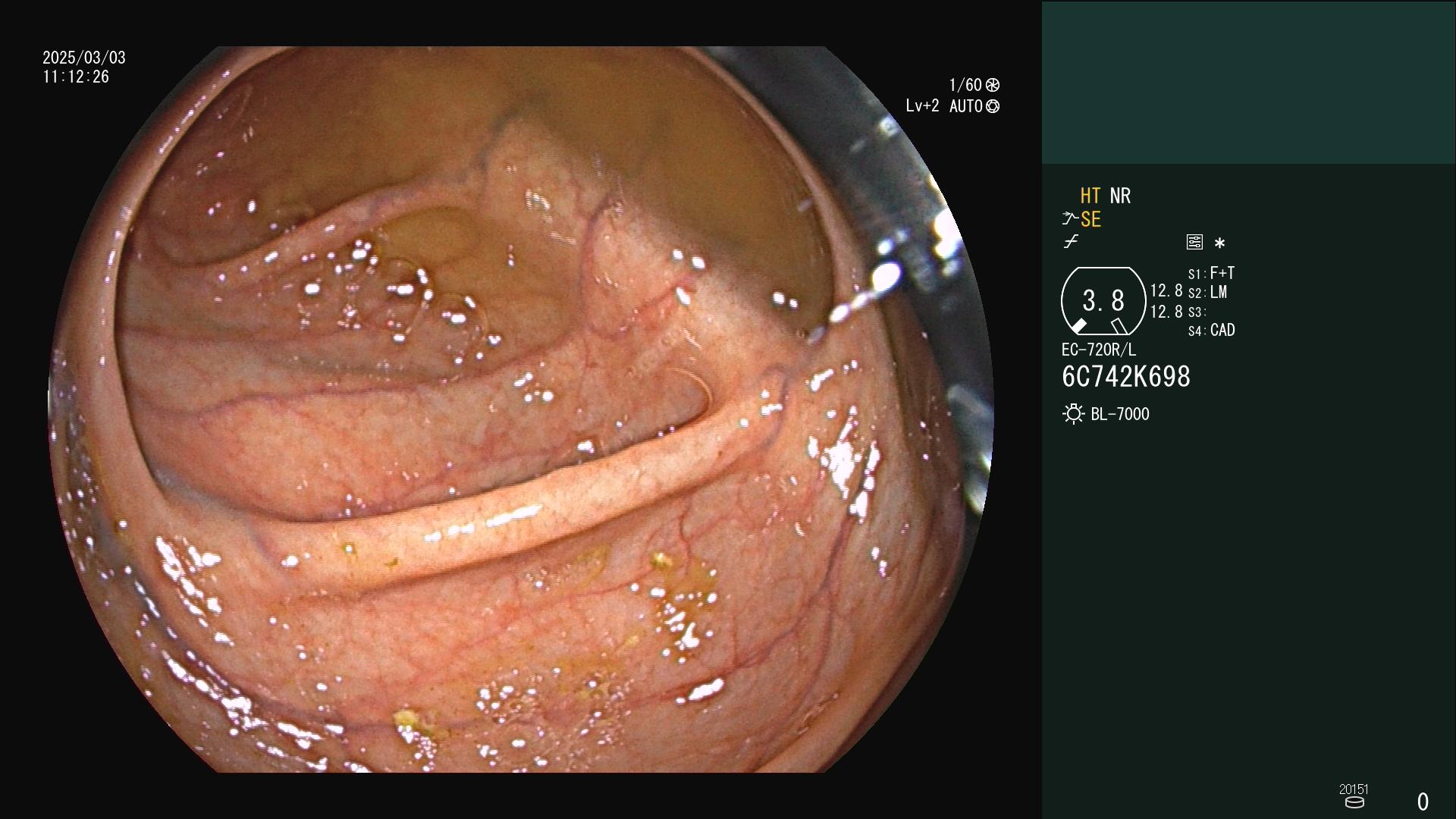The image size is (1456, 819).
Task: Click the tone curve icon below SE
Action: coord(1071,242)
